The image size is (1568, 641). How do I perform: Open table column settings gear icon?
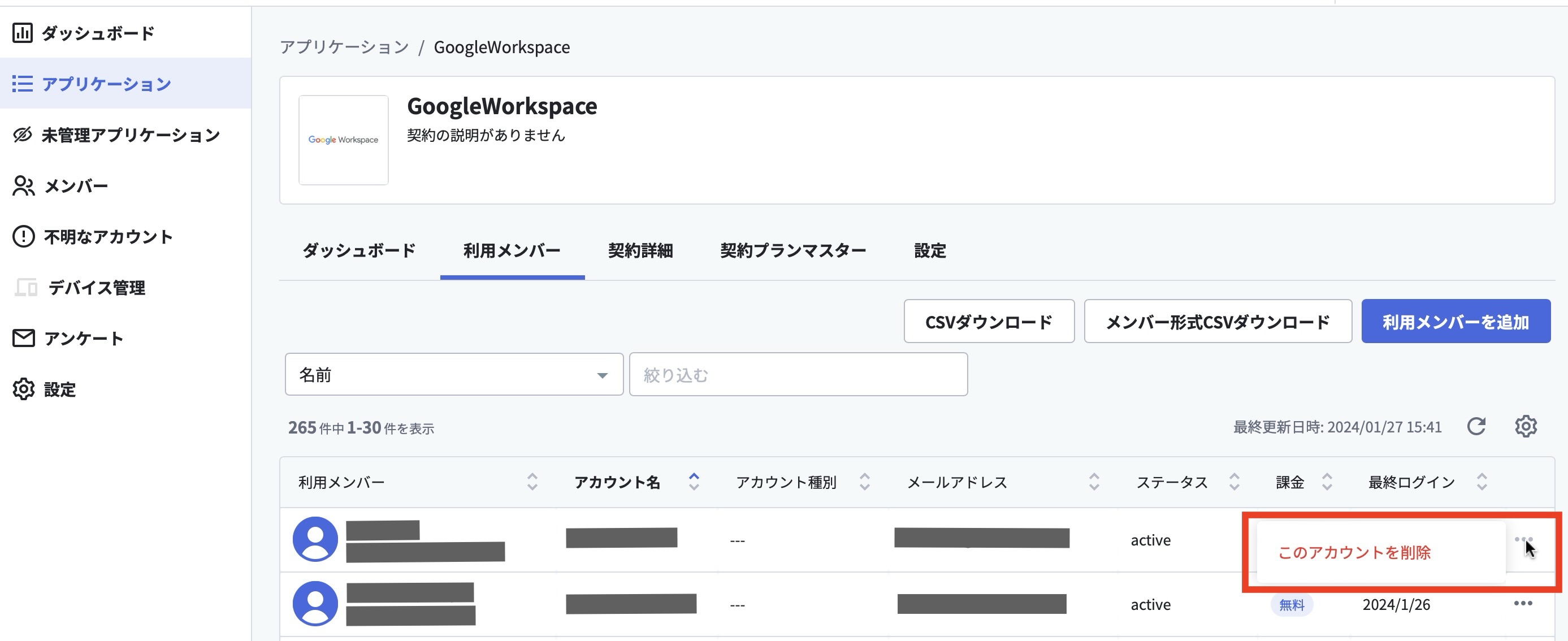(x=1526, y=426)
